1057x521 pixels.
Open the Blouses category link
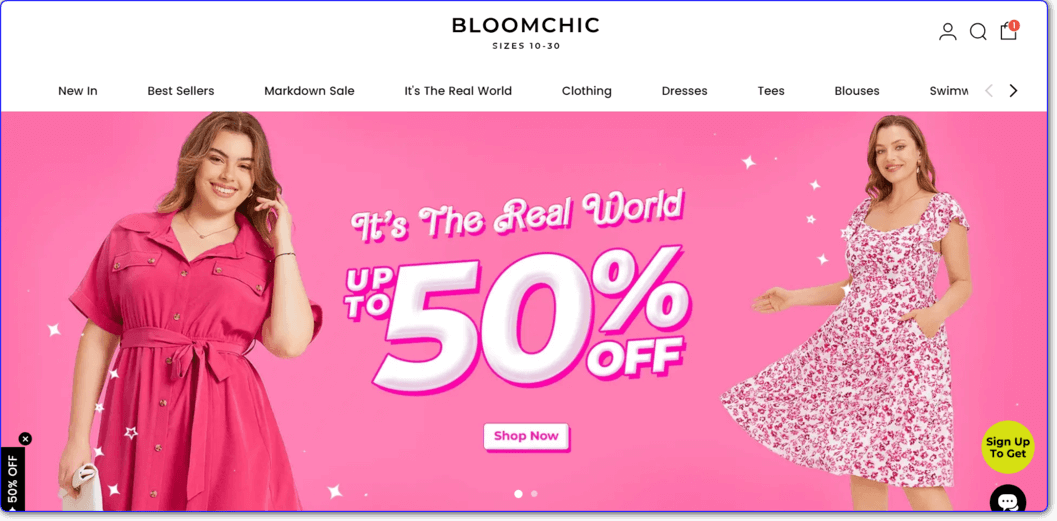point(857,91)
